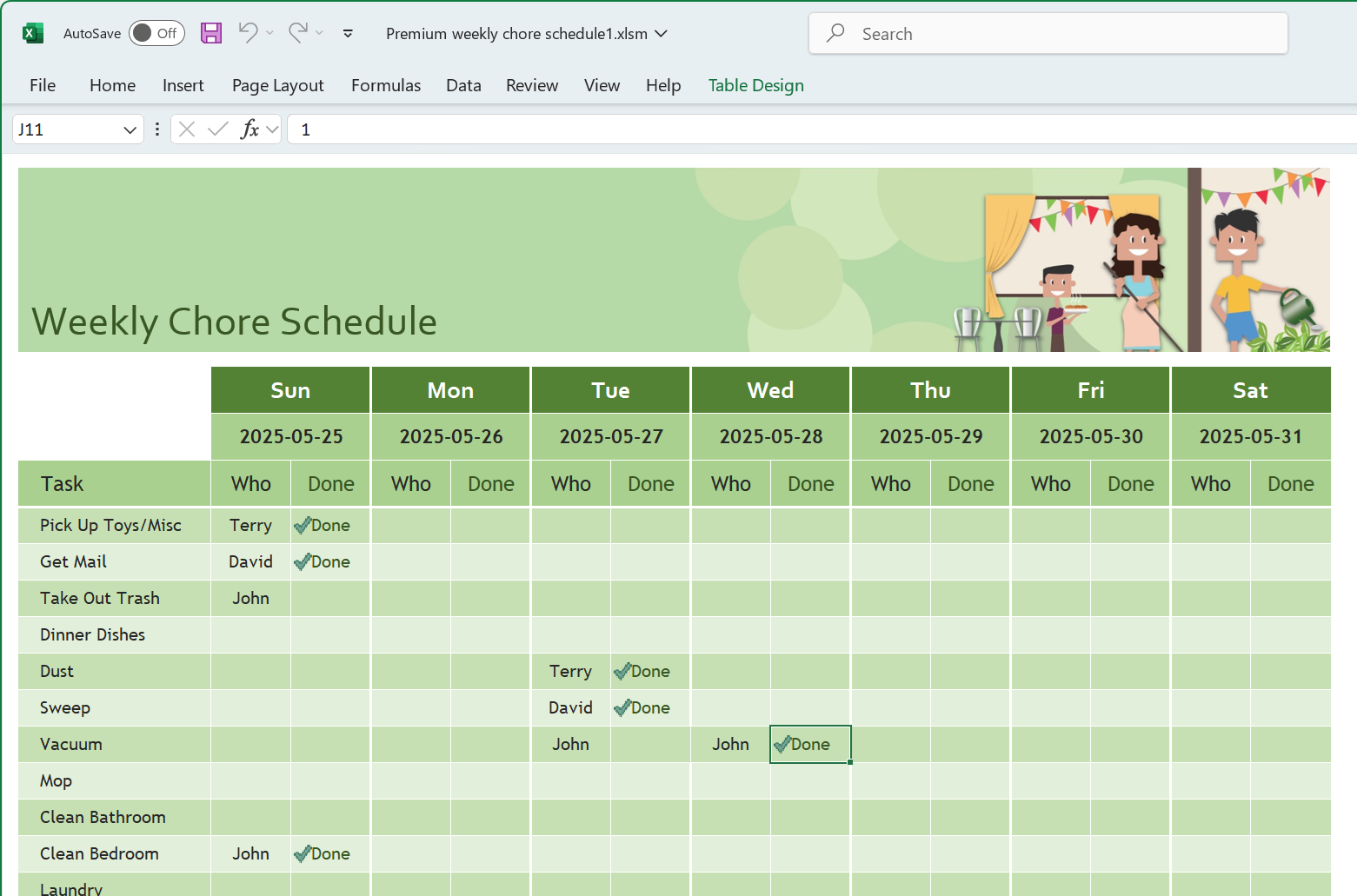The image size is (1357, 896).
Task: Expand the Name Box dropdown
Action: (130, 129)
